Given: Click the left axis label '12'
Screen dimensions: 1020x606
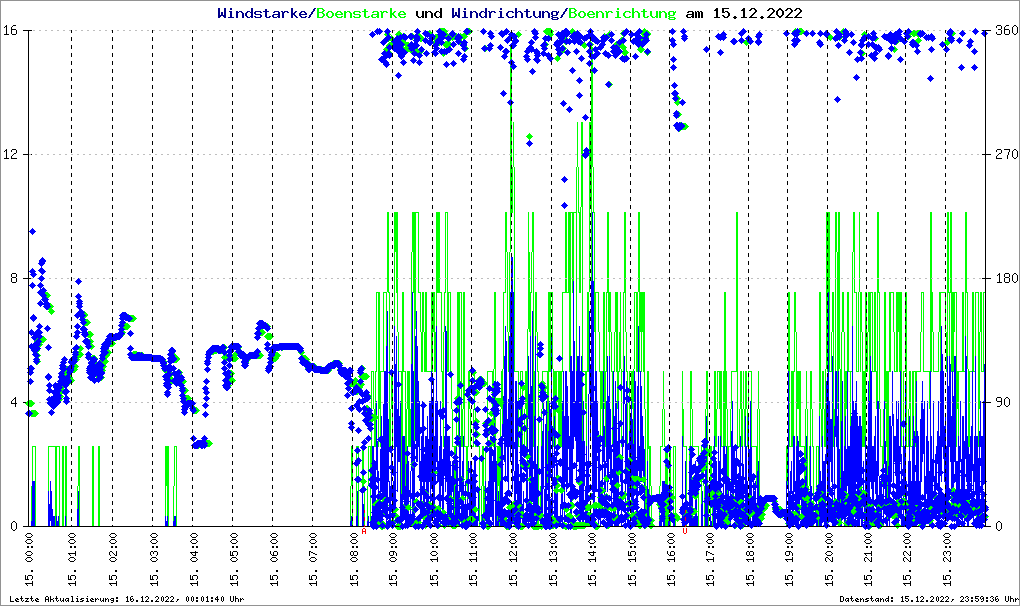Looking at the screenshot, I should point(9,155).
